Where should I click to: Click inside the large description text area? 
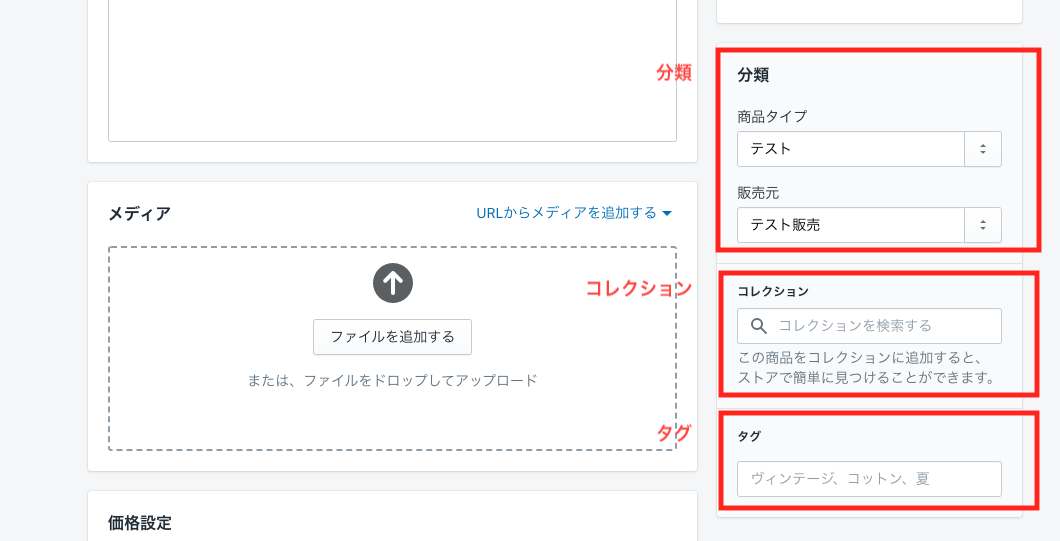pyautogui.click(x=392, y=70)
